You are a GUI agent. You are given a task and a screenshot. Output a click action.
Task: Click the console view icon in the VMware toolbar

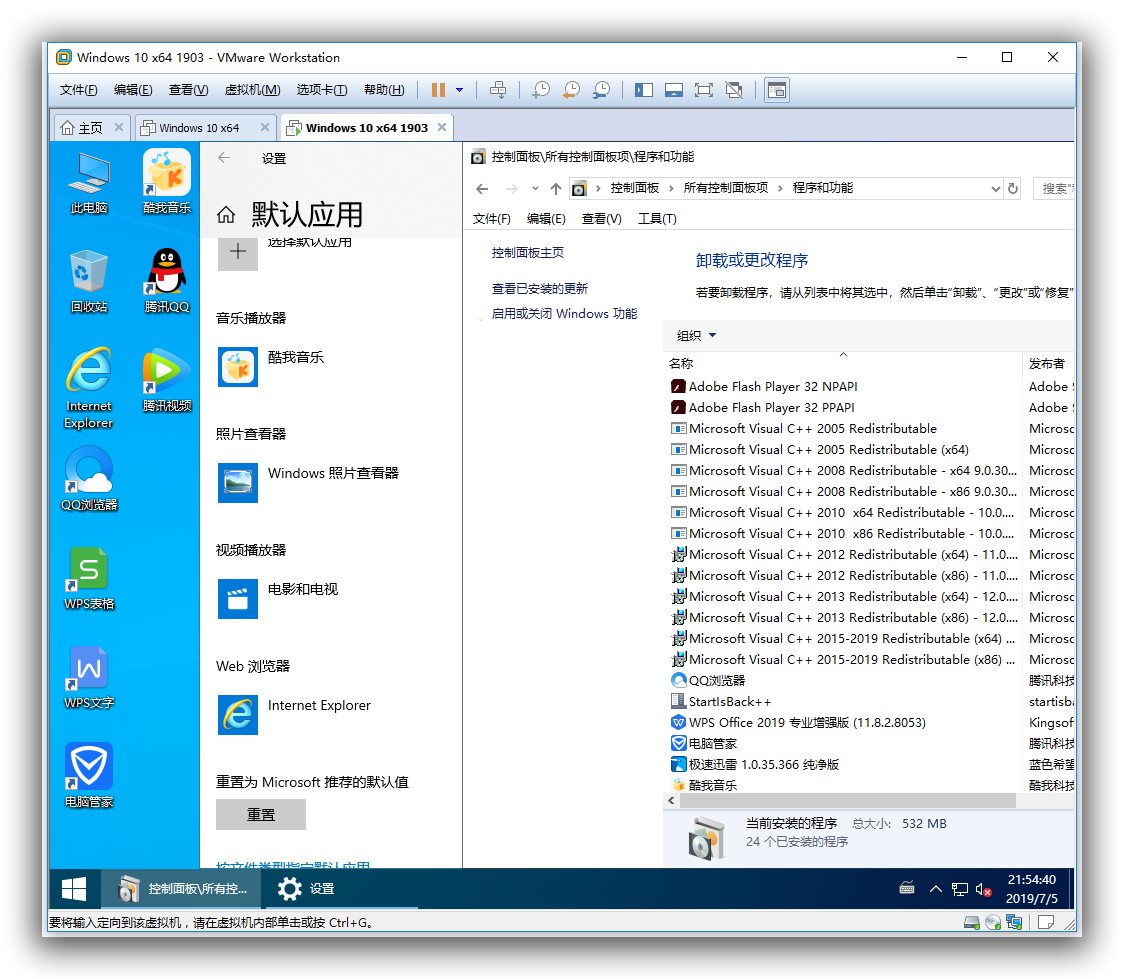pos(777,90)
